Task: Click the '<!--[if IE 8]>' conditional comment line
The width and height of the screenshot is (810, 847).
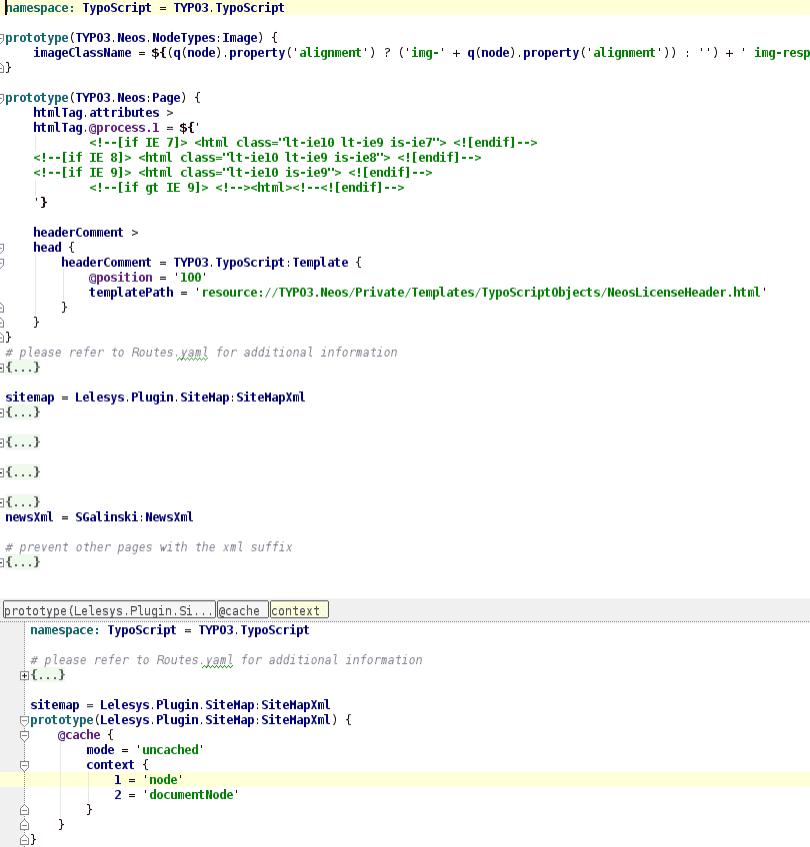Action: (257, 158)
